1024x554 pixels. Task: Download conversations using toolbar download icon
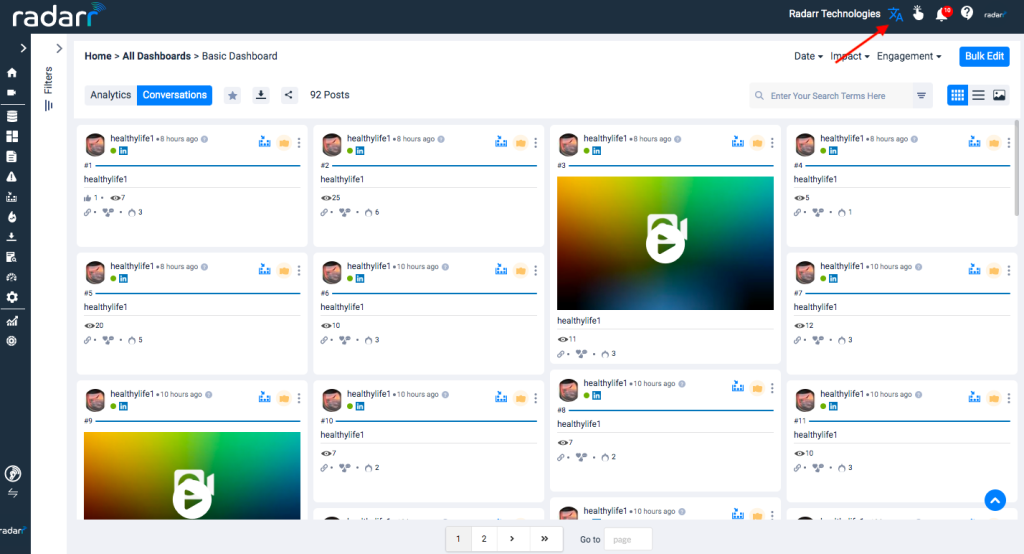pyautogui.click(x=261, y=95)
